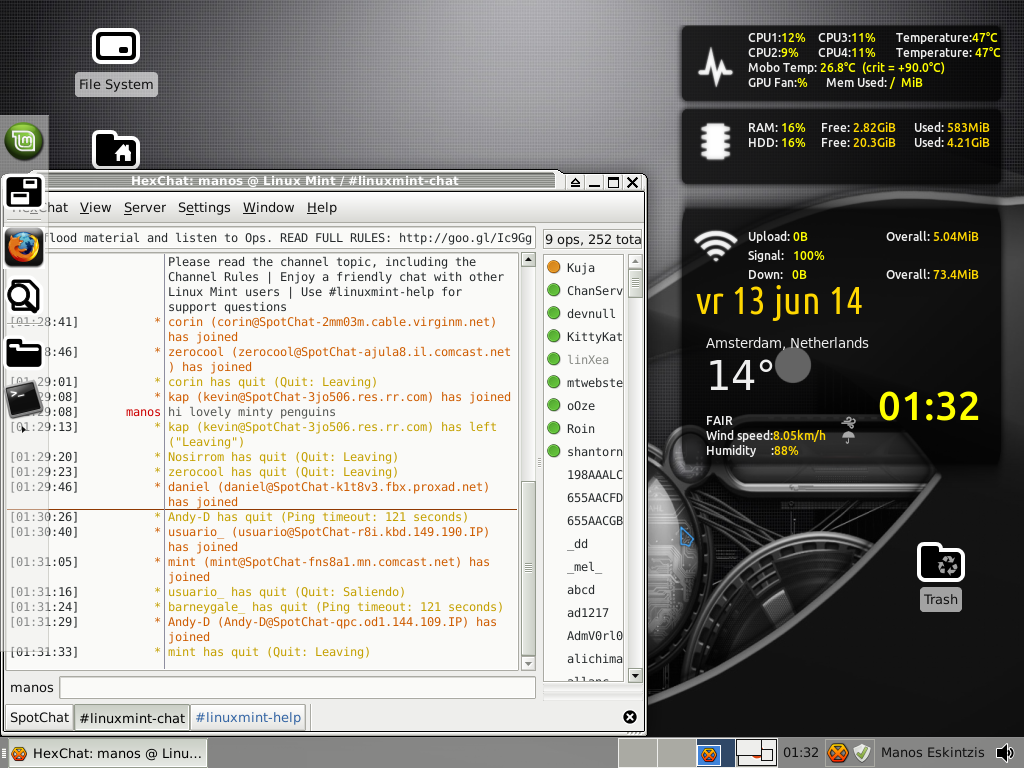The width and height of the screenshot is (1024, 768).
Task: Click the chat scrollbar thumb
Action: click(x=528, y=568)
